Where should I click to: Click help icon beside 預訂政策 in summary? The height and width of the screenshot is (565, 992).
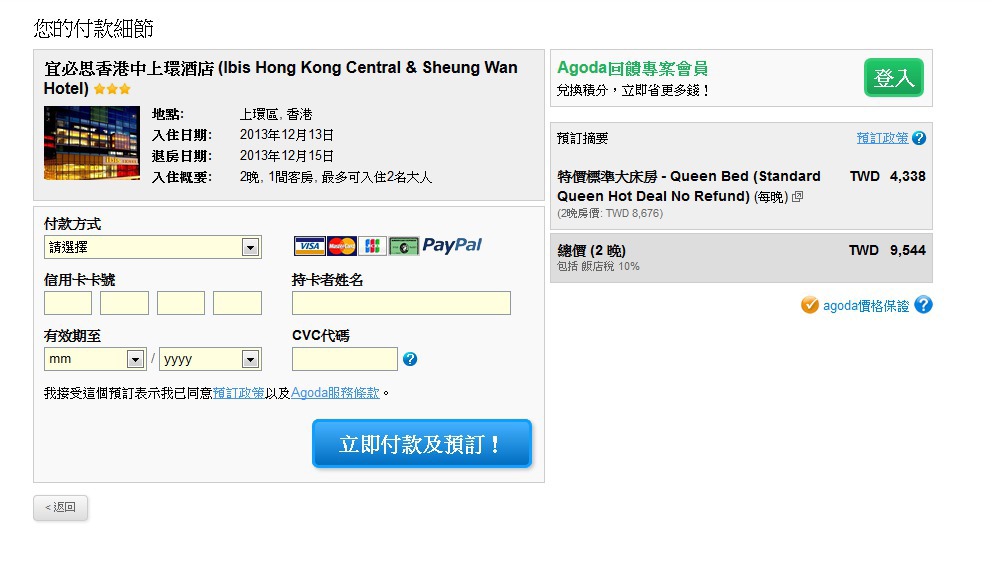pyautogui.click(x=919, y=138)
